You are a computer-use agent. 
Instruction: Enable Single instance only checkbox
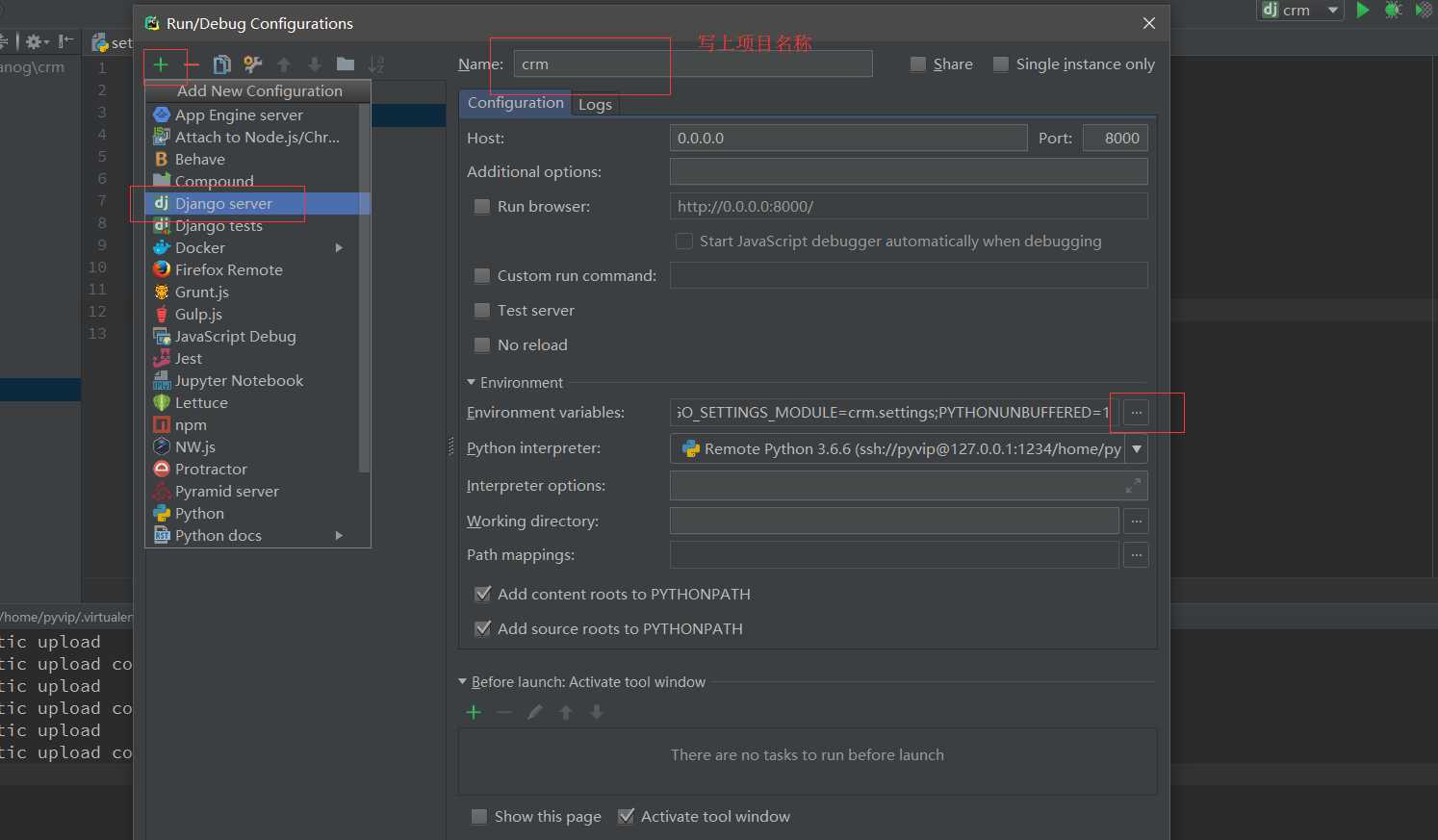pos(1001,64)
